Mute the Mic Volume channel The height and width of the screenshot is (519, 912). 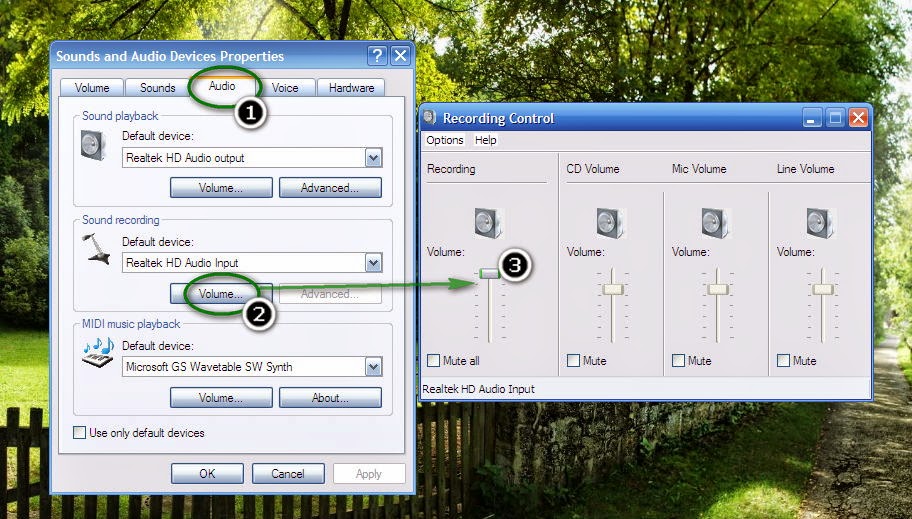678,361
